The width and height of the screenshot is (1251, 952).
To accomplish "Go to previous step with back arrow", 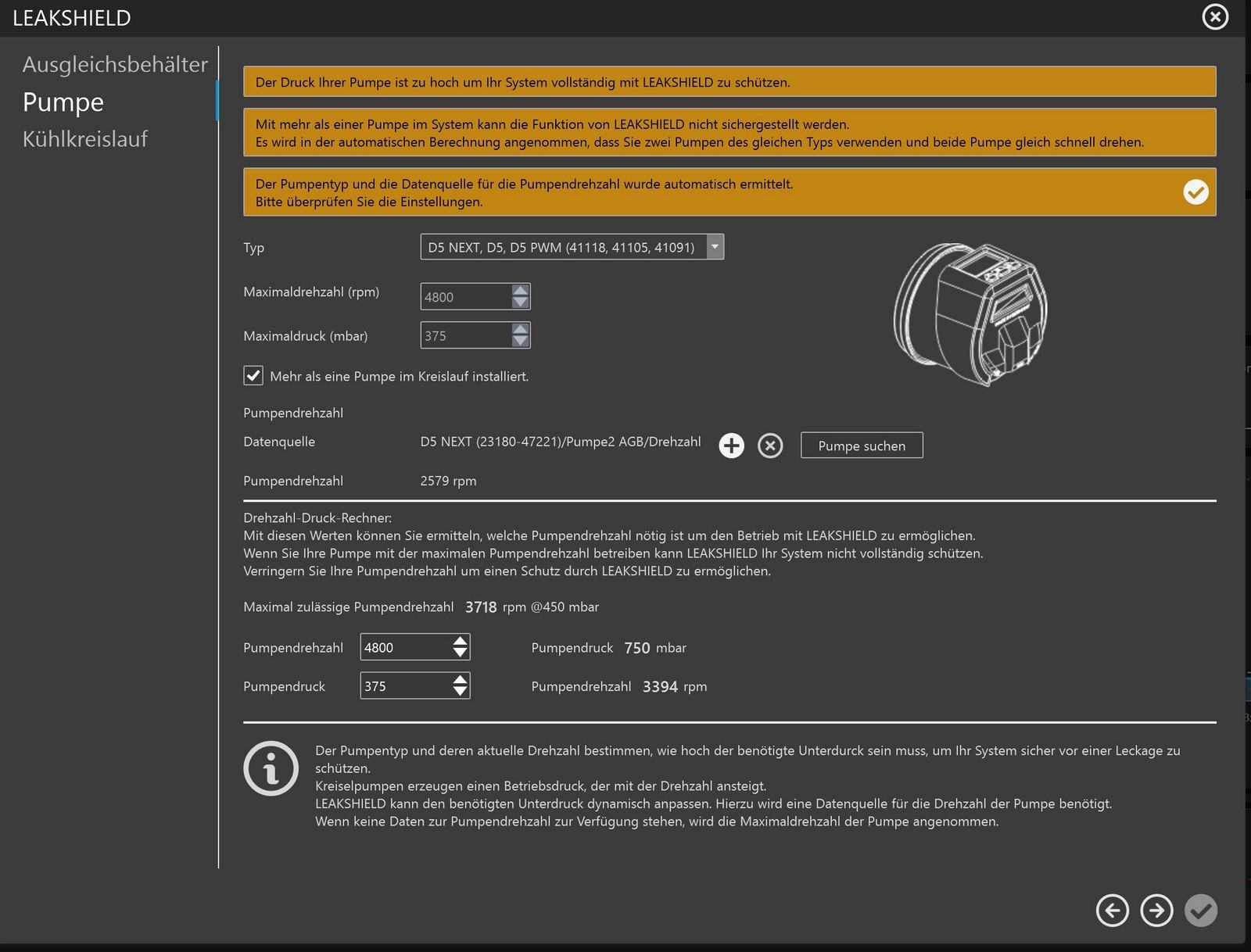I will [1113, 911].
